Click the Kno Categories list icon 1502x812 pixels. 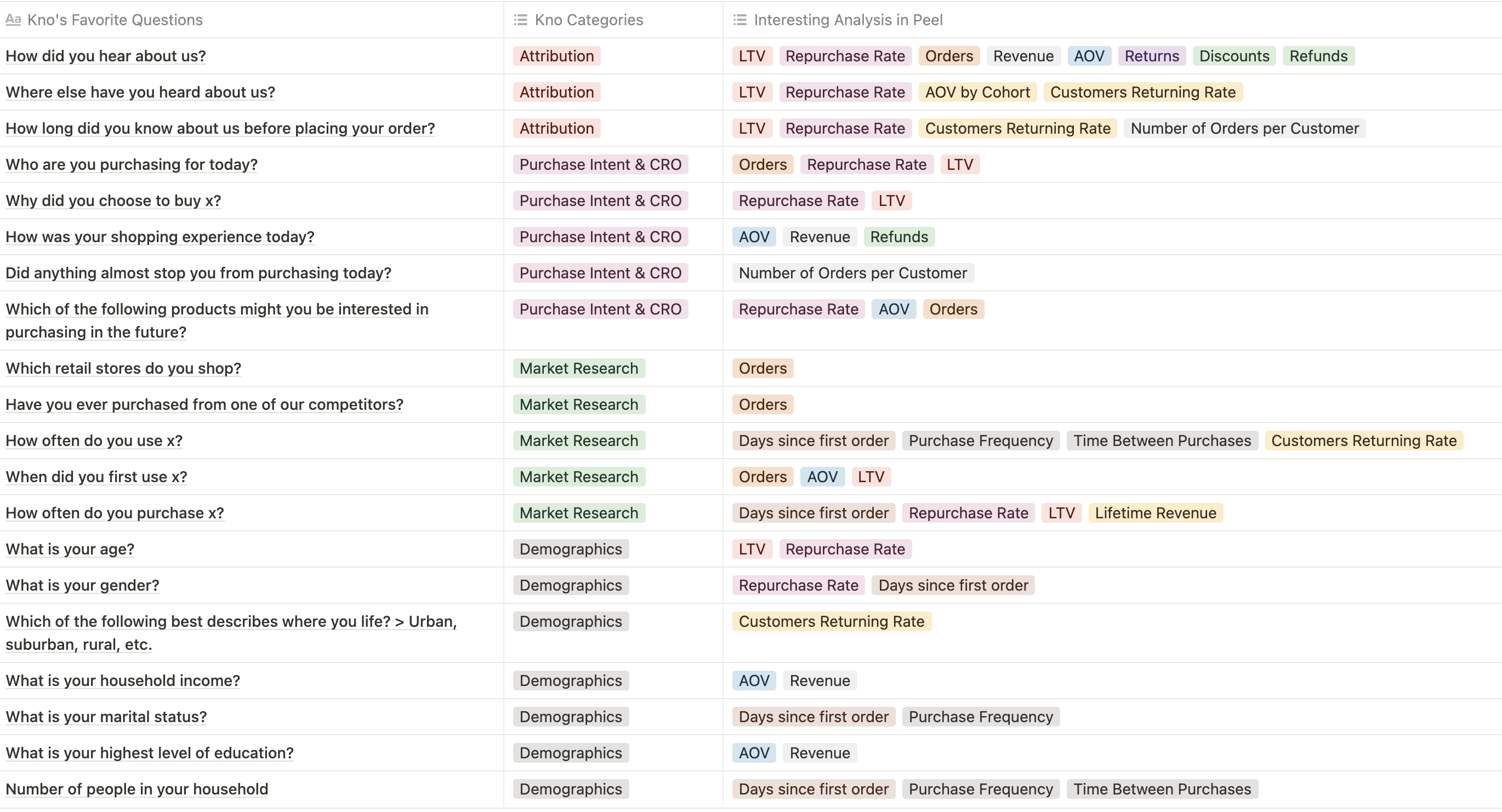point(520,20)
